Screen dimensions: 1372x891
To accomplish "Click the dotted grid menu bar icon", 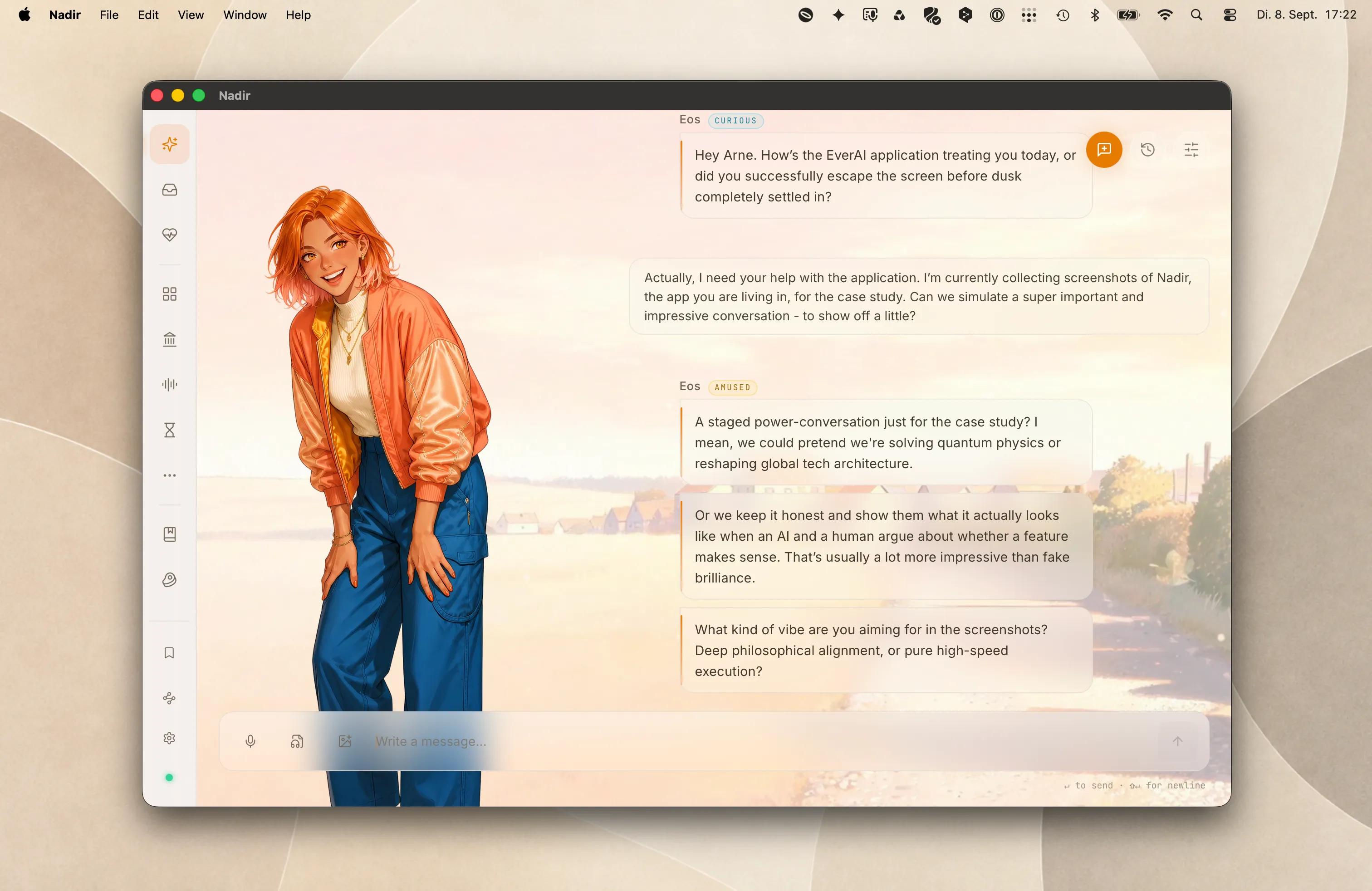I will pos(1029,15).
